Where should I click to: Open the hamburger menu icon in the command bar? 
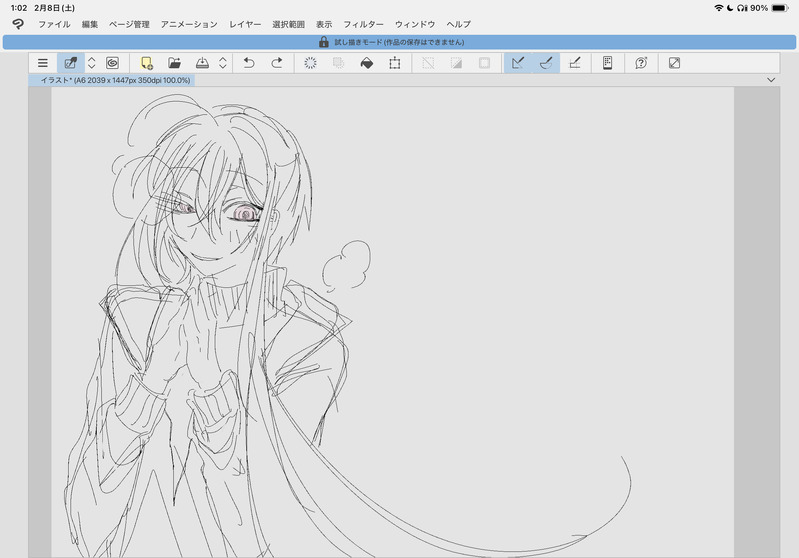43,63
